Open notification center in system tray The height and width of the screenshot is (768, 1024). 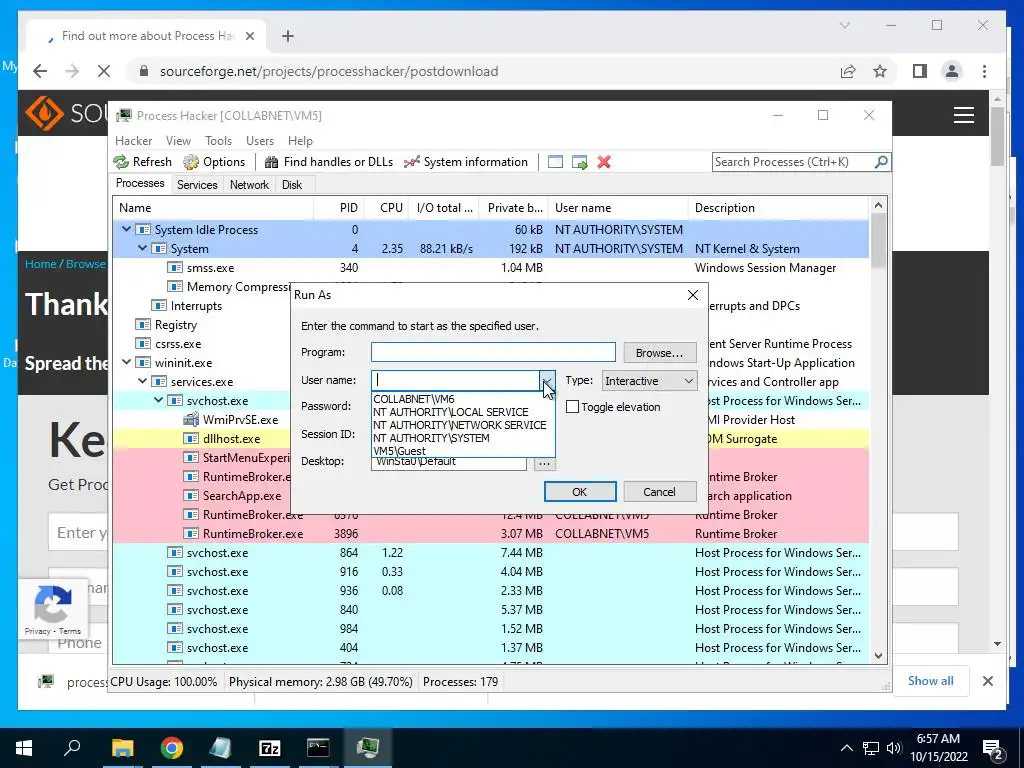point(993,748)
